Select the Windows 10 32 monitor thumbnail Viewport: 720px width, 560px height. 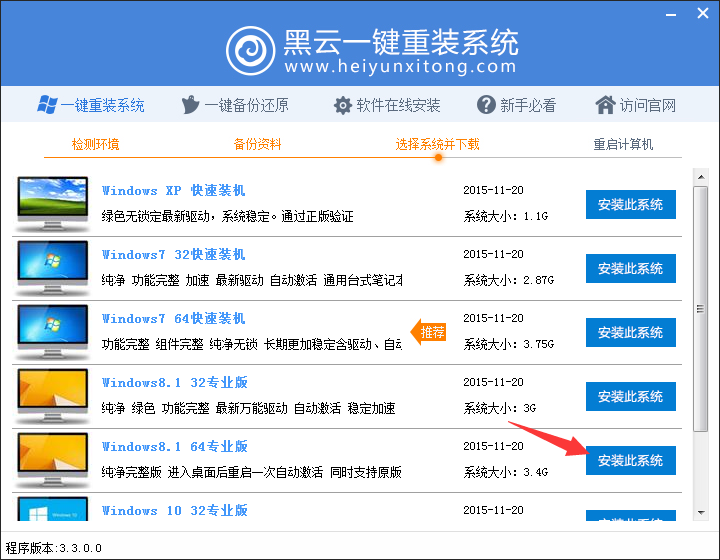click(52, 509)
